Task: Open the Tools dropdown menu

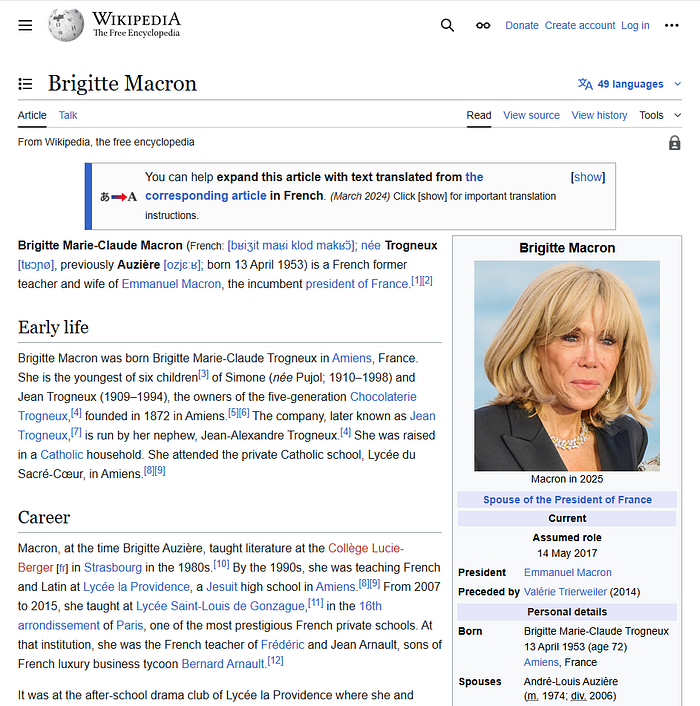Action: click(658, 115)
